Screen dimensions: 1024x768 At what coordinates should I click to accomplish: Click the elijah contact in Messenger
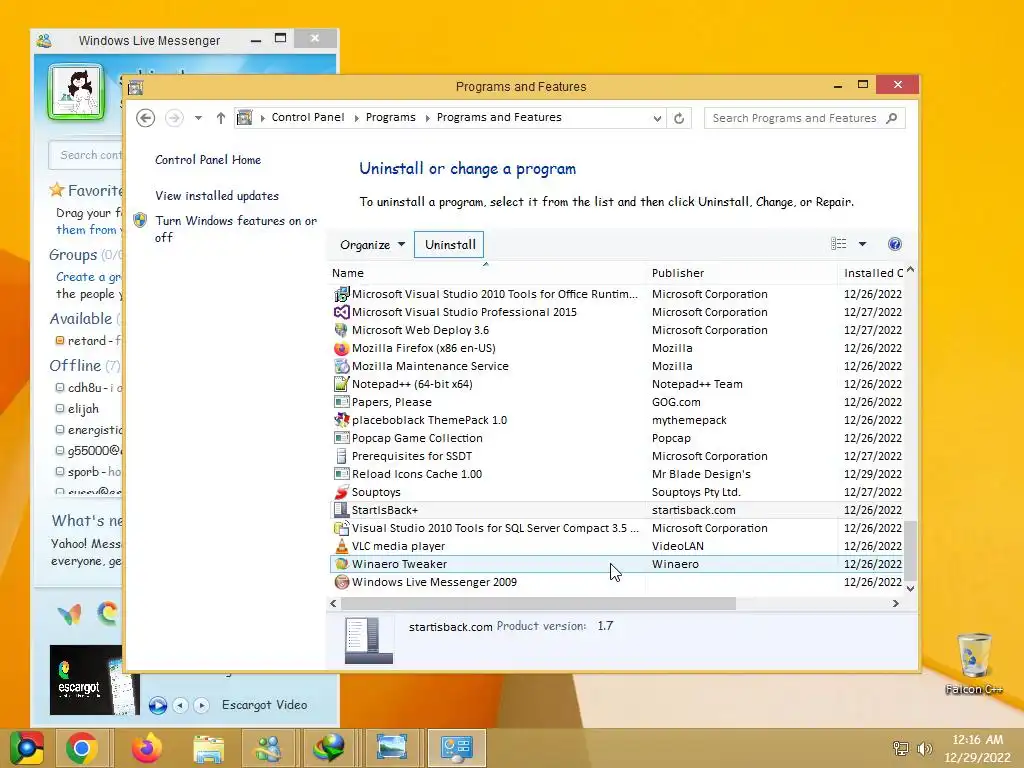tap(83, 409)
